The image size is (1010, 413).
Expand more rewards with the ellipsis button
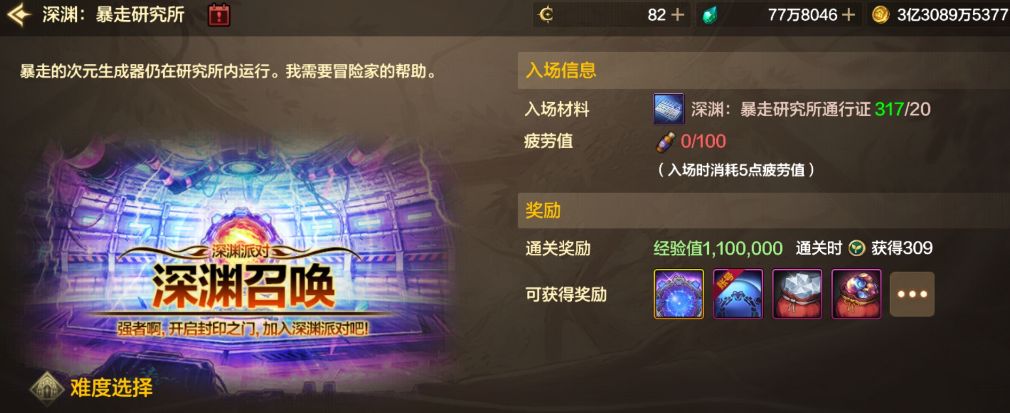pos(912,294)
